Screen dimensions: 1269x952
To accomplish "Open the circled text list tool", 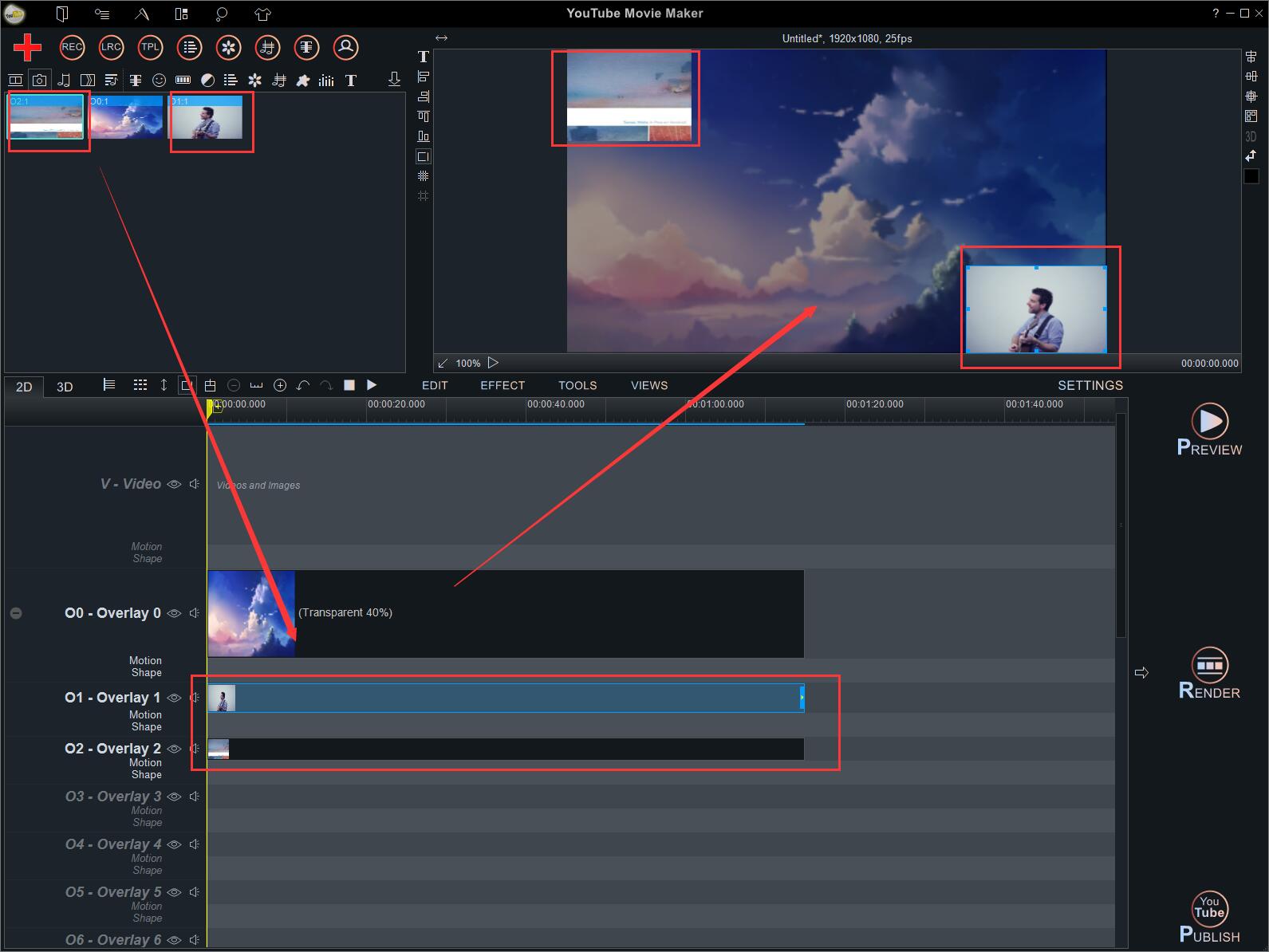I will coord(189,47).
